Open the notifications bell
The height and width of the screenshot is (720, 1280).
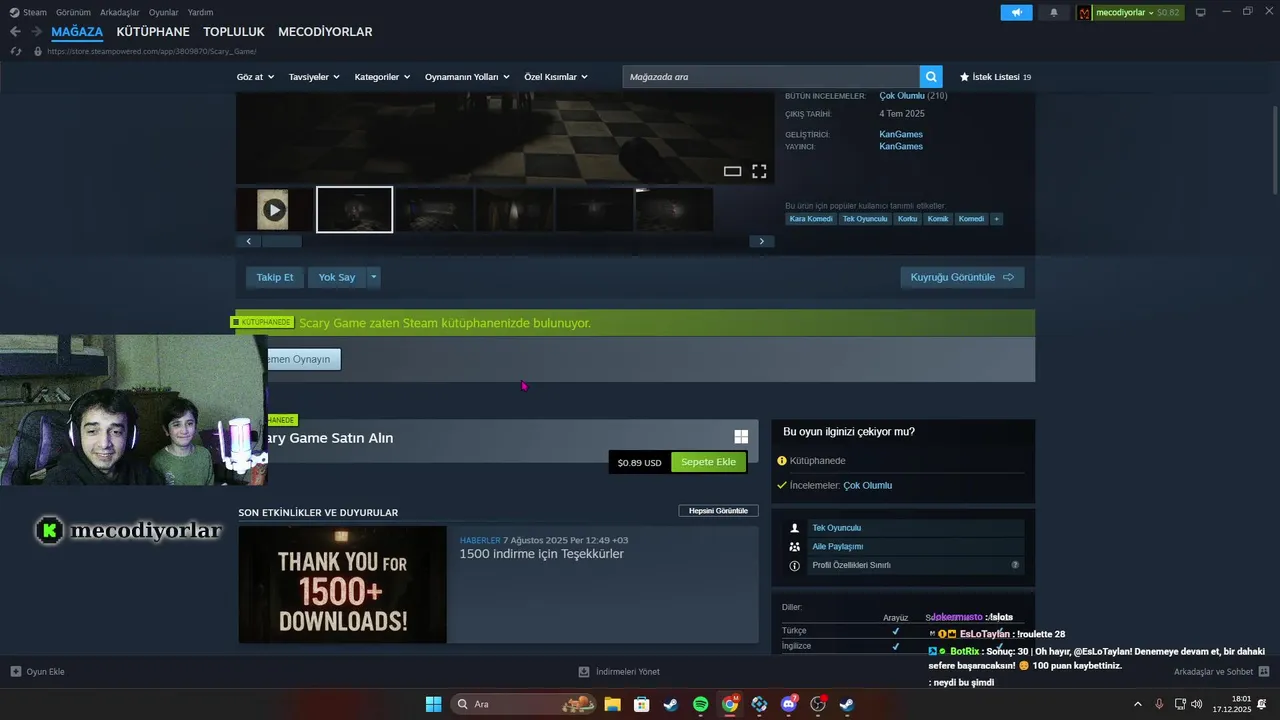(x=1053, y=12)
